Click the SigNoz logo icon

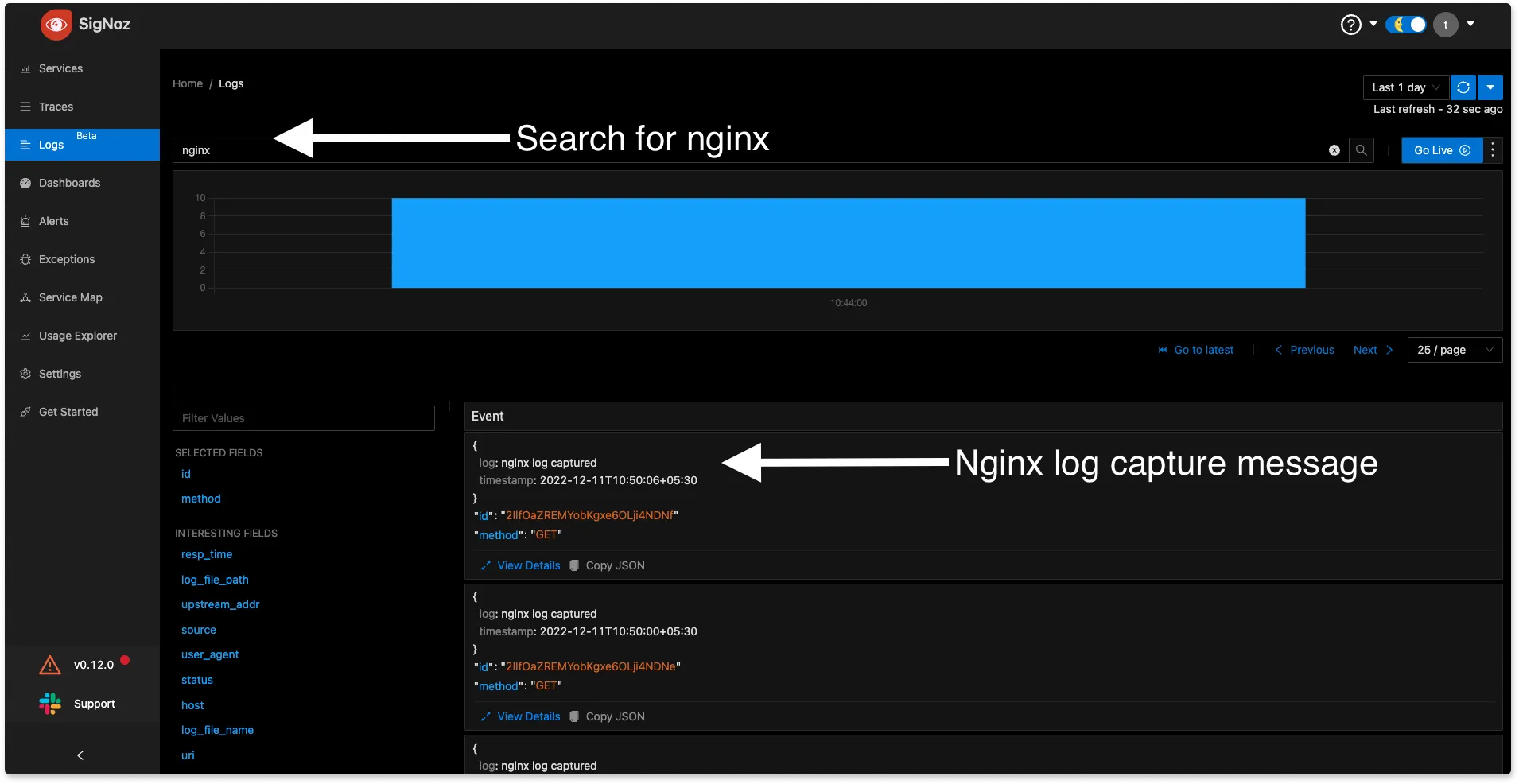click(56, 25)
